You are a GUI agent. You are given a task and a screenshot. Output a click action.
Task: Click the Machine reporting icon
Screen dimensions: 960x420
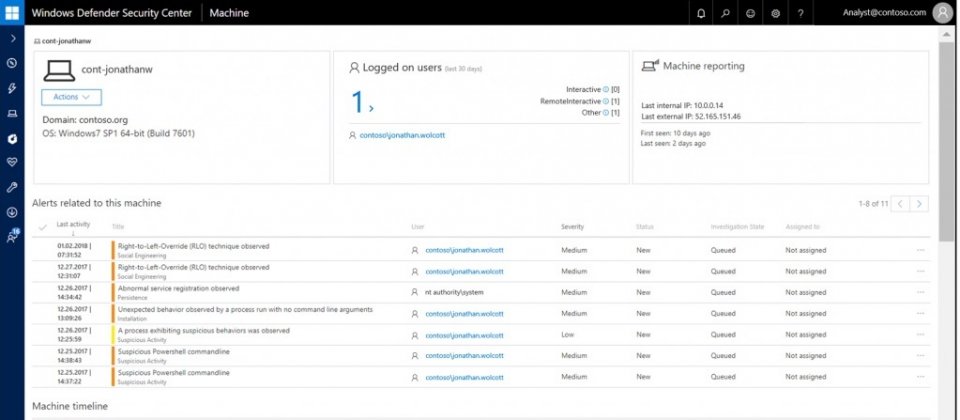coord(650,66)
